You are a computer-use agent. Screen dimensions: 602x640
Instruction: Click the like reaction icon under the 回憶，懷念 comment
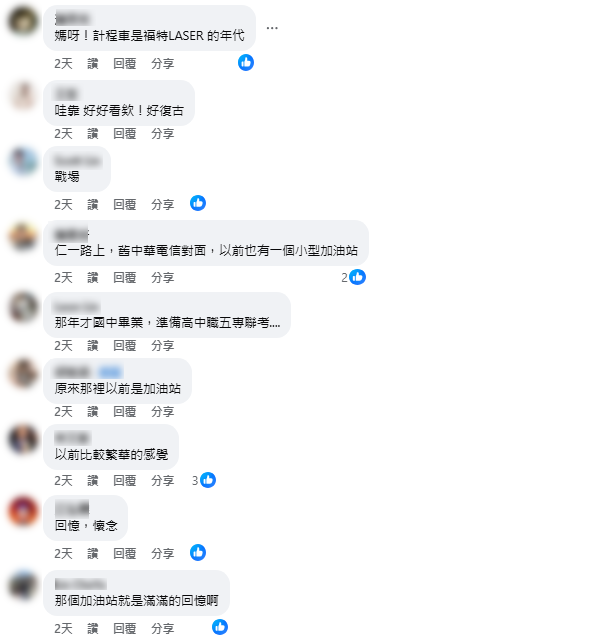point(198,553)
